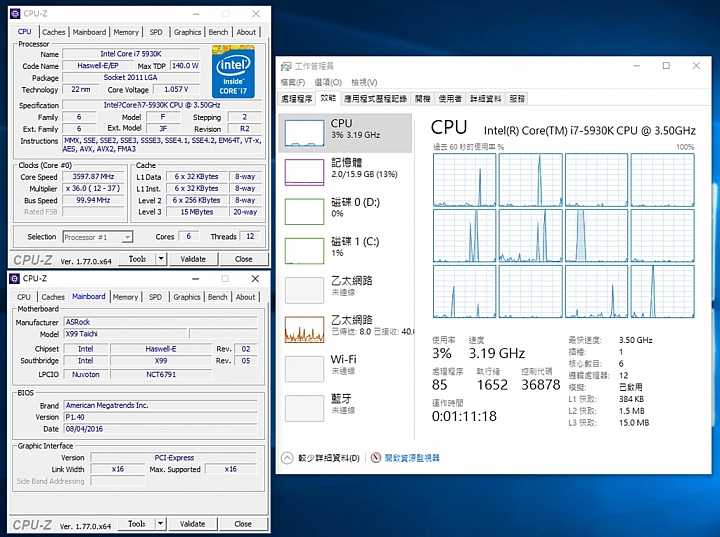
Task: Select active 乙太網路 item with orange graph
Action: [x=345, y=330]
